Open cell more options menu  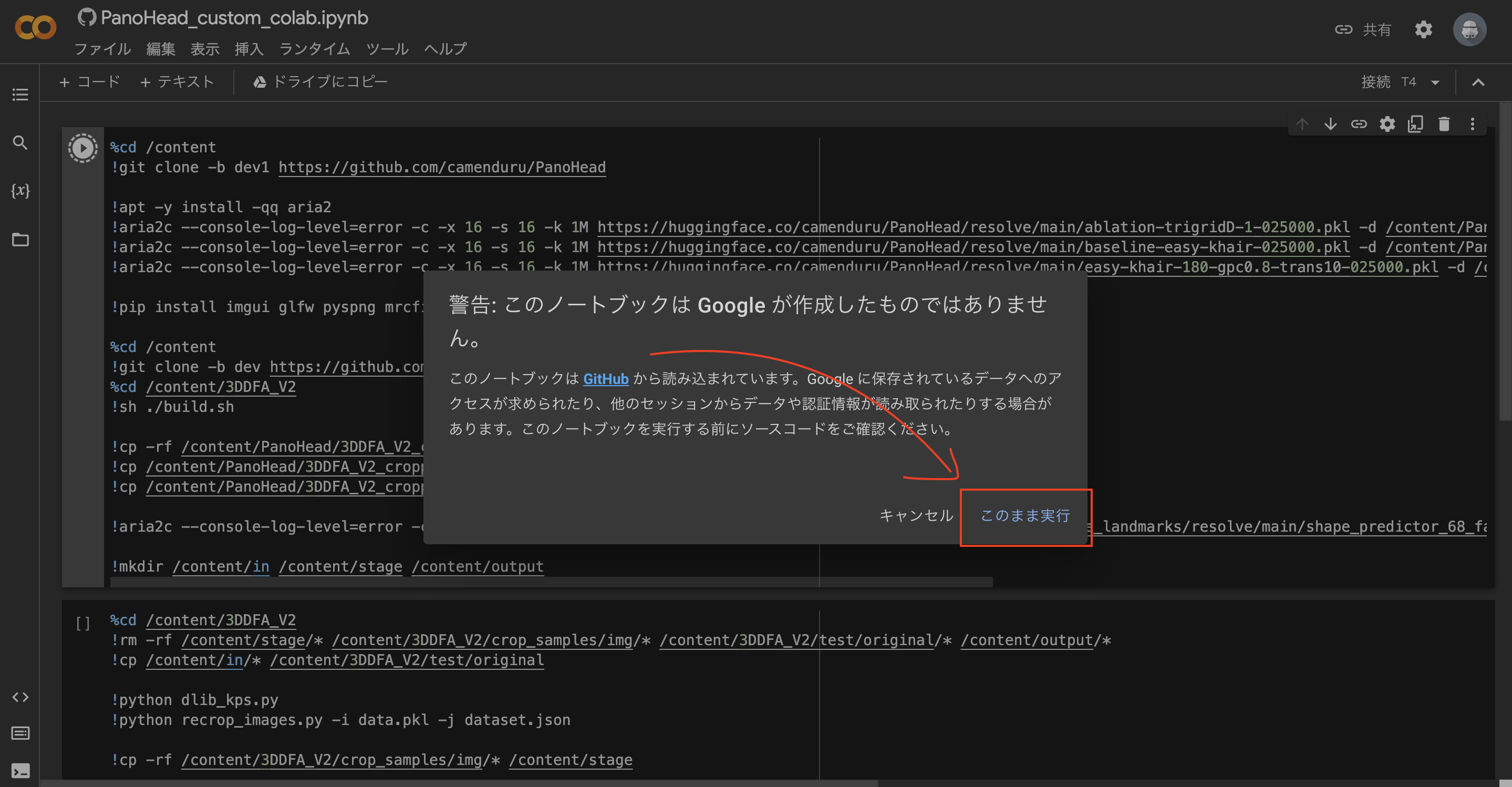tap(1472, 124)
